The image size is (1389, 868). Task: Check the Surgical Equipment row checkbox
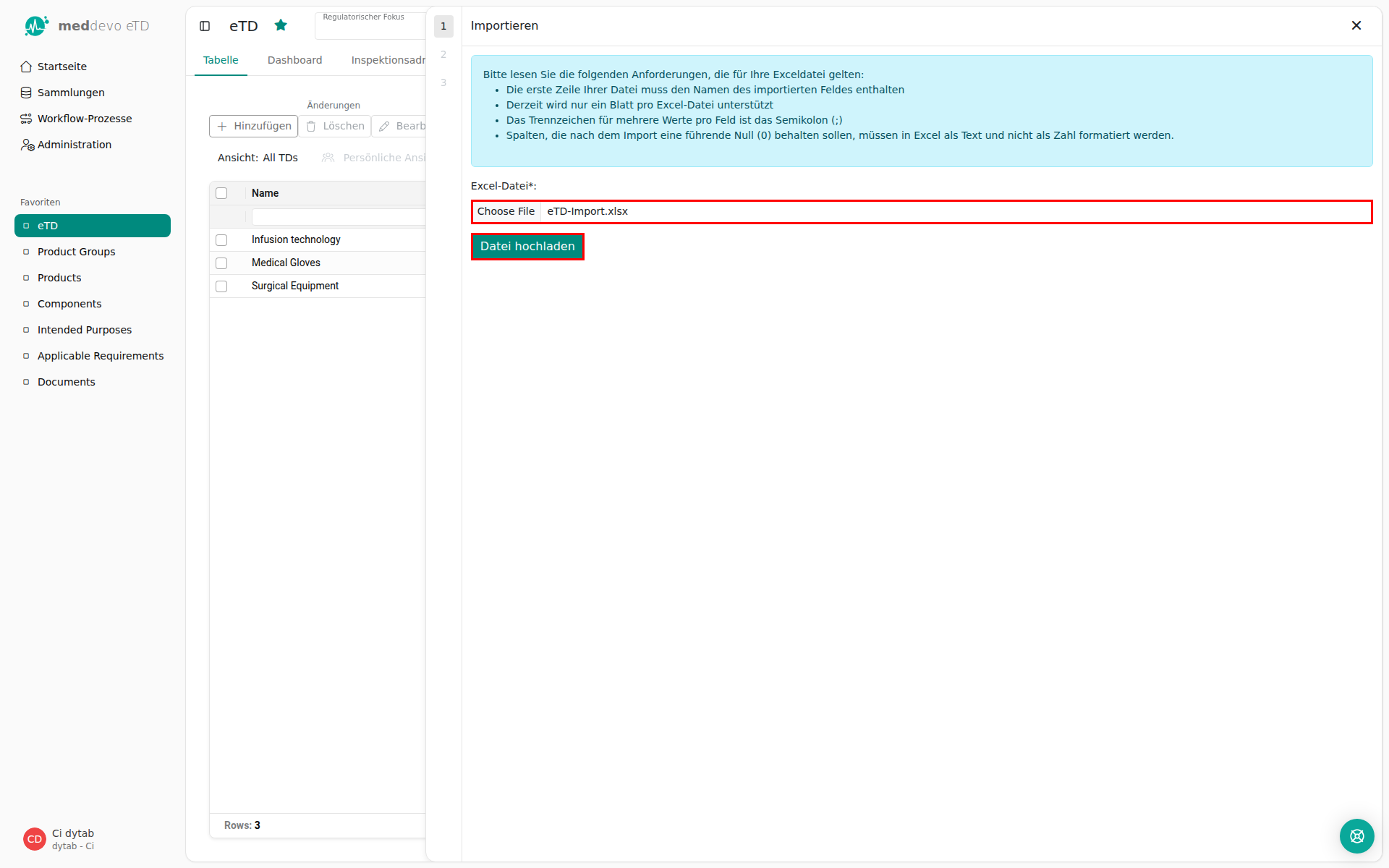[221, 286]
